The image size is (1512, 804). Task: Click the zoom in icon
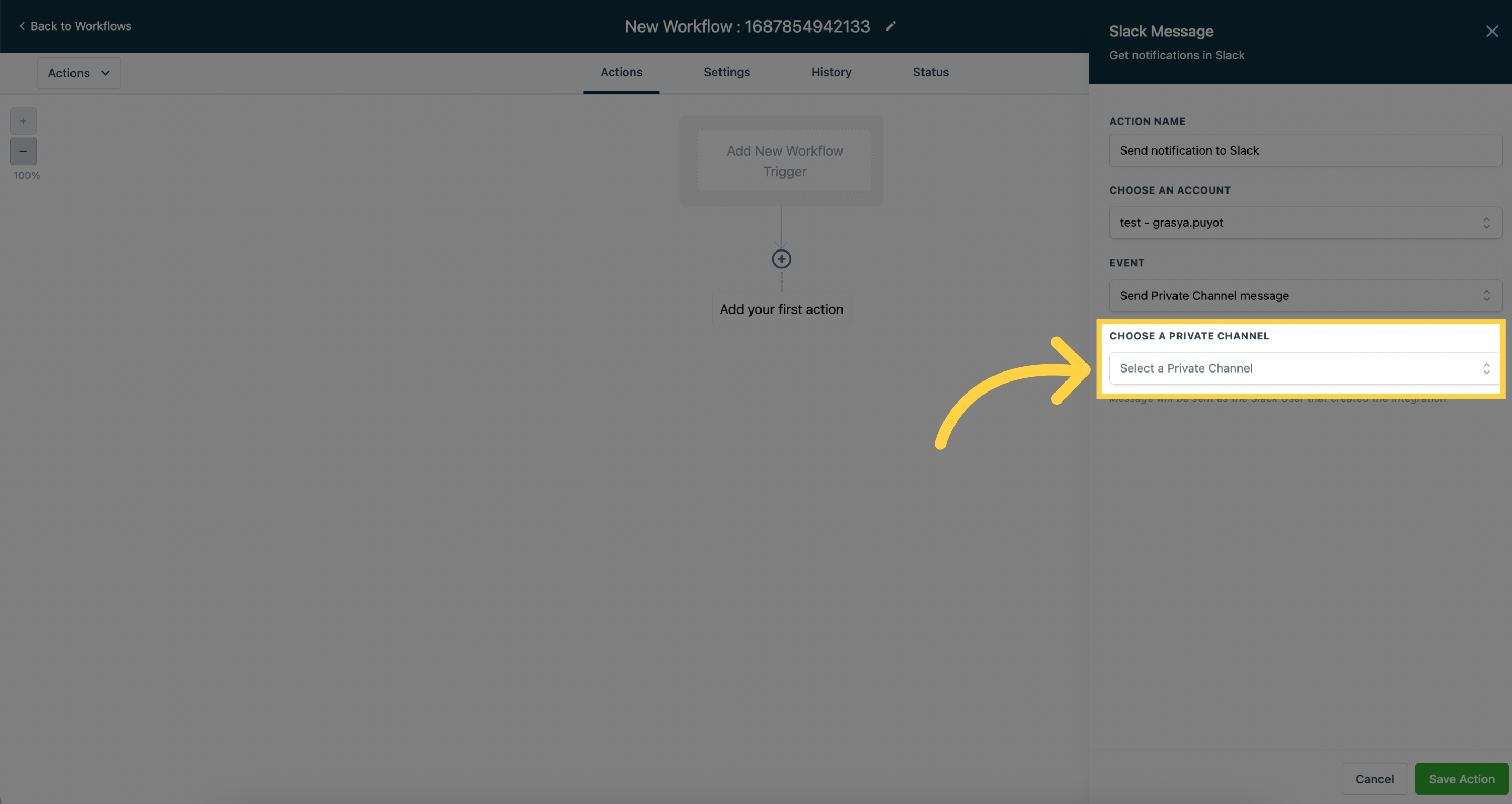(23, 121)
